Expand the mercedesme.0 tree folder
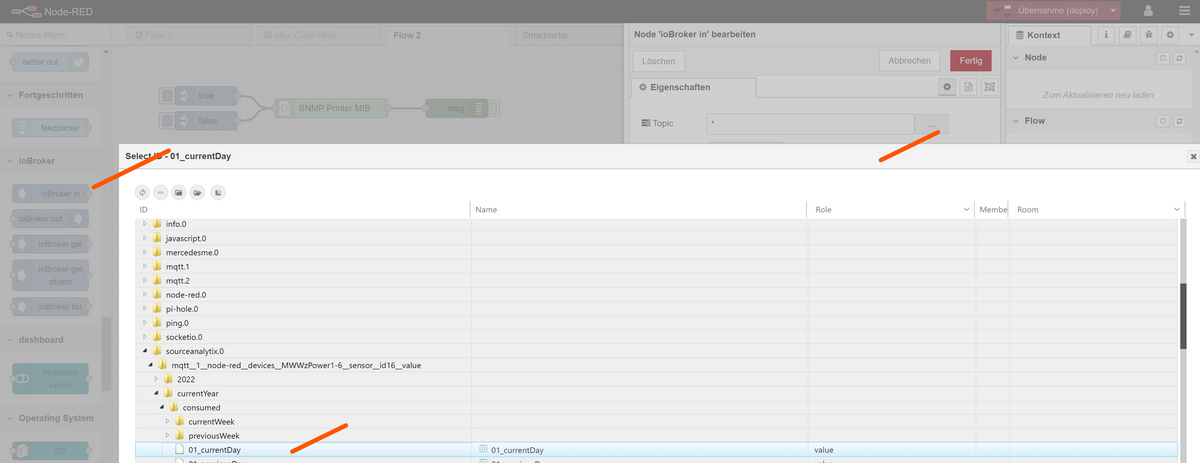This screenshot has width=1200, height=463. 145,252
